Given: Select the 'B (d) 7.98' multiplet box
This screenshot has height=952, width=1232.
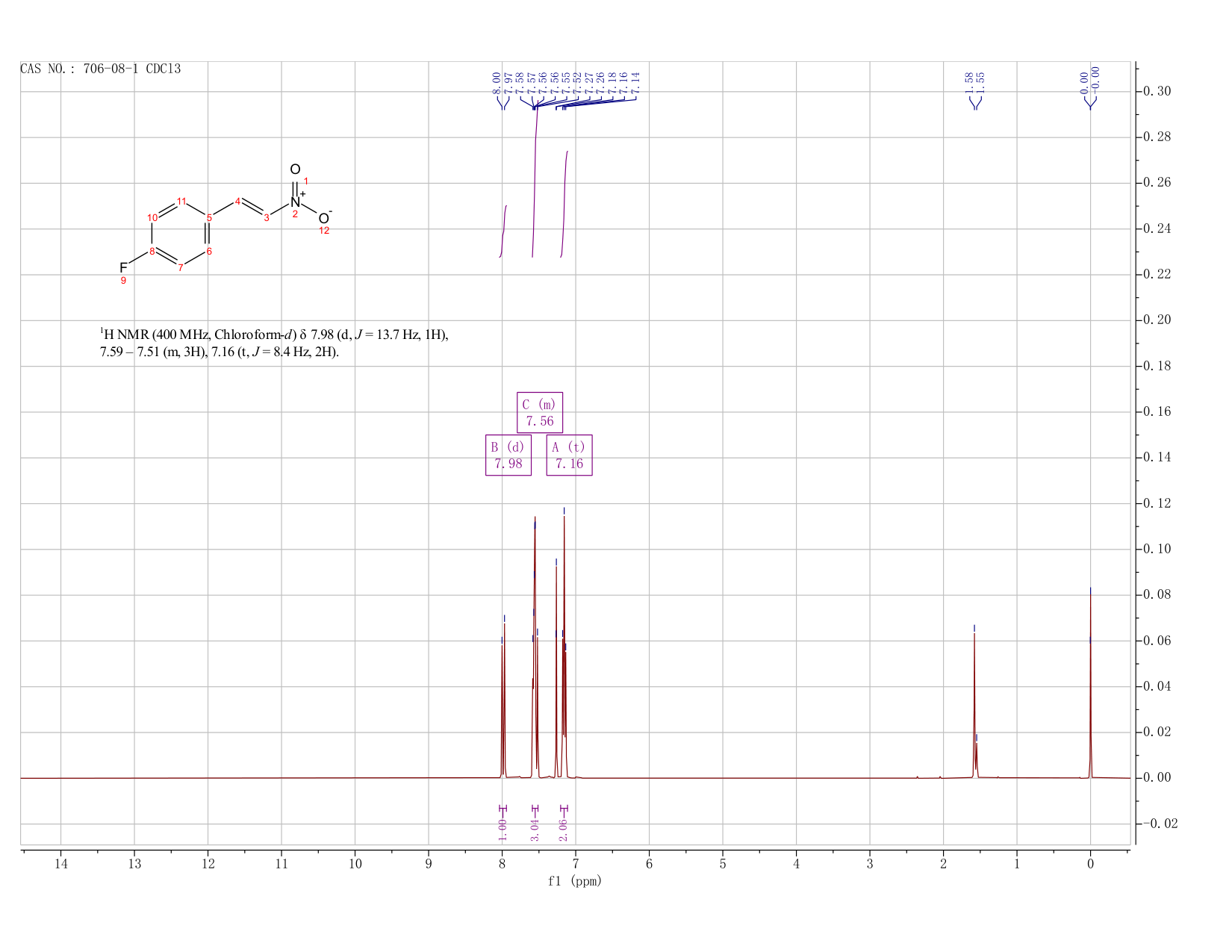Looking at the screenshot, I should tap(508, 455).
